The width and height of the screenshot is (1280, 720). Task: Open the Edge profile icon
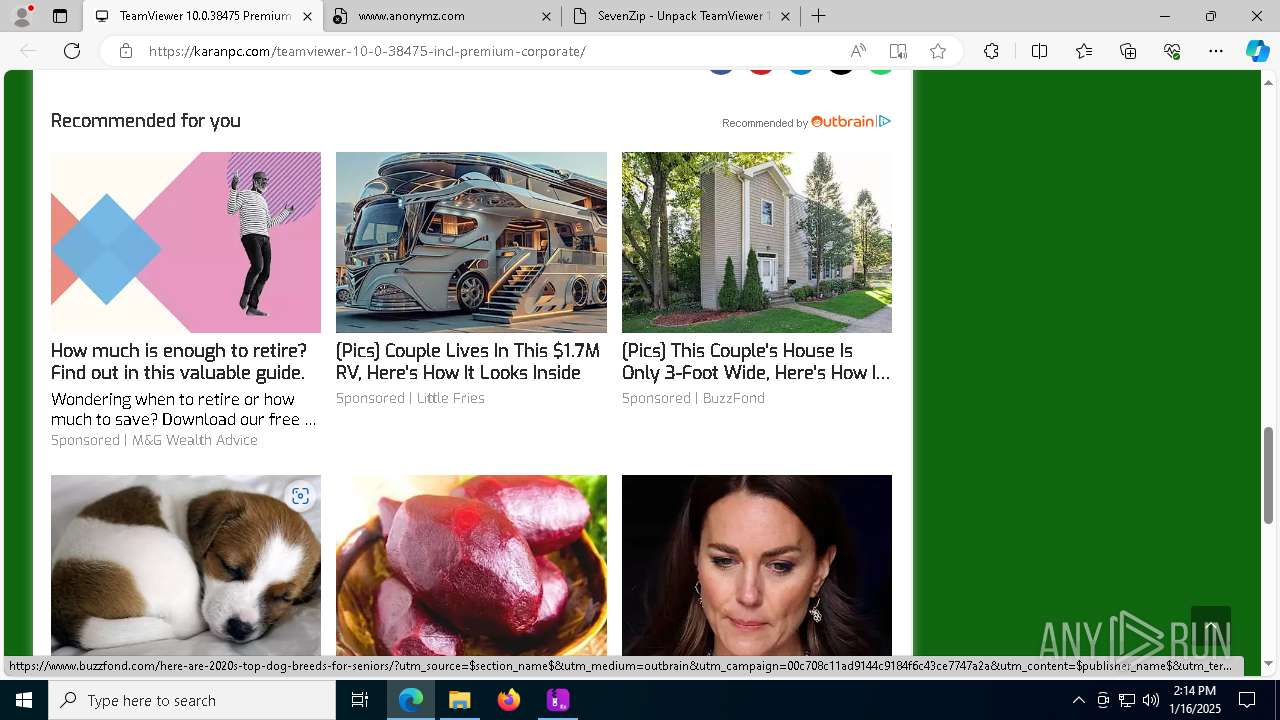point(22,16)
